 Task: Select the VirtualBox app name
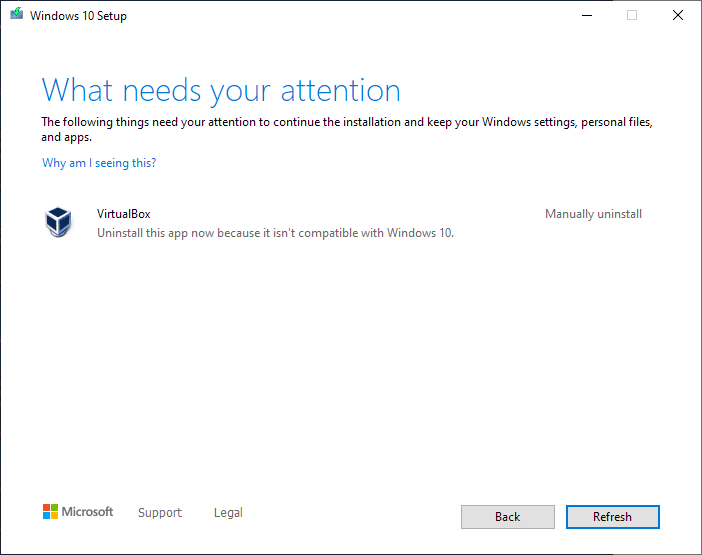tap(124, 214)
